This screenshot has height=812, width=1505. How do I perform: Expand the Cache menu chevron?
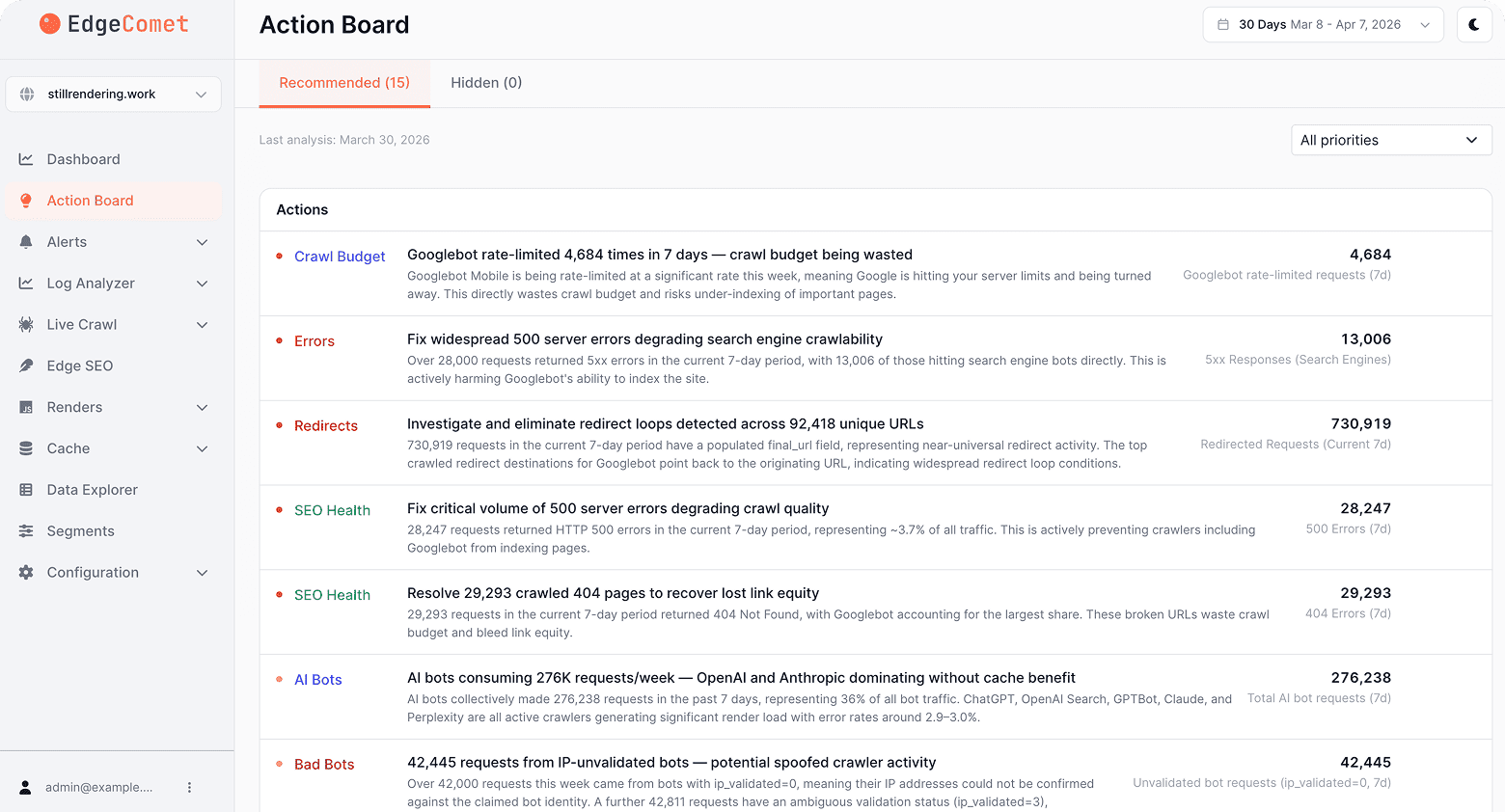point(203,448)
